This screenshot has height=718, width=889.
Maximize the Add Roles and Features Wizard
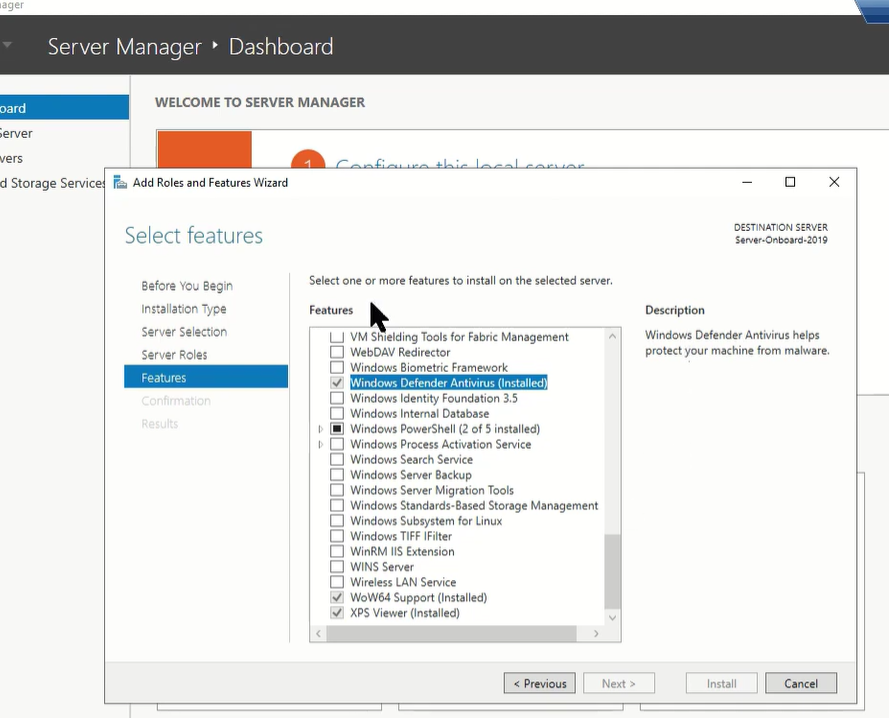[x=790, y=182]
